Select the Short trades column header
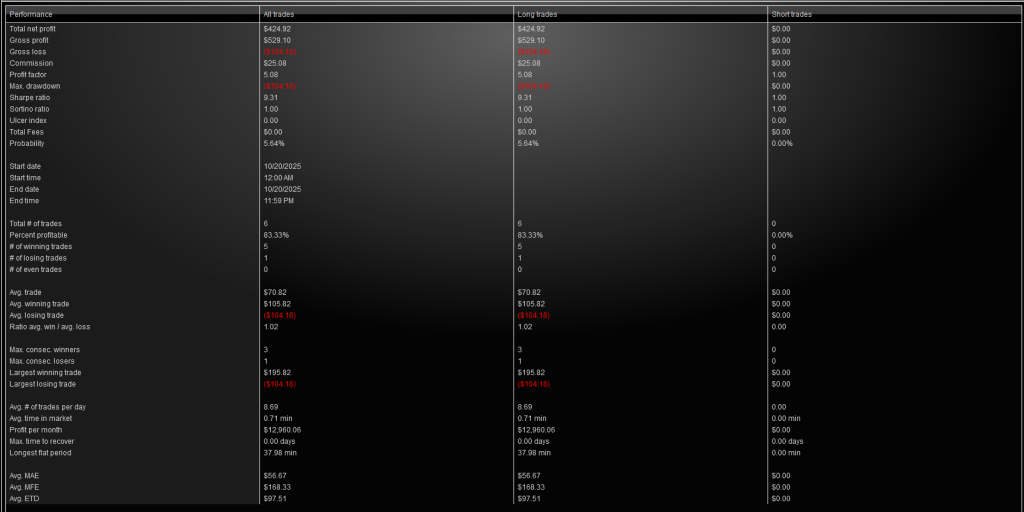The height and width of the screenshot is (512, 1024). [792, 15]
